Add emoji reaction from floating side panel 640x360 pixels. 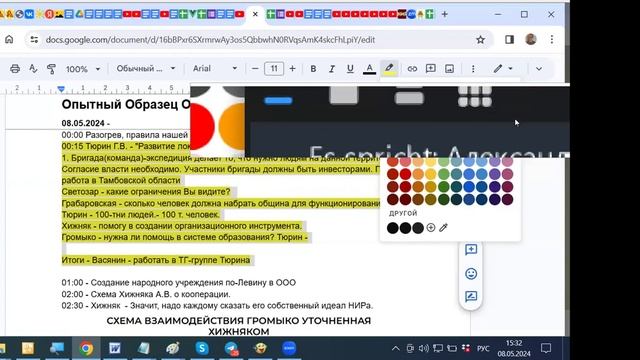click(471, 273)
